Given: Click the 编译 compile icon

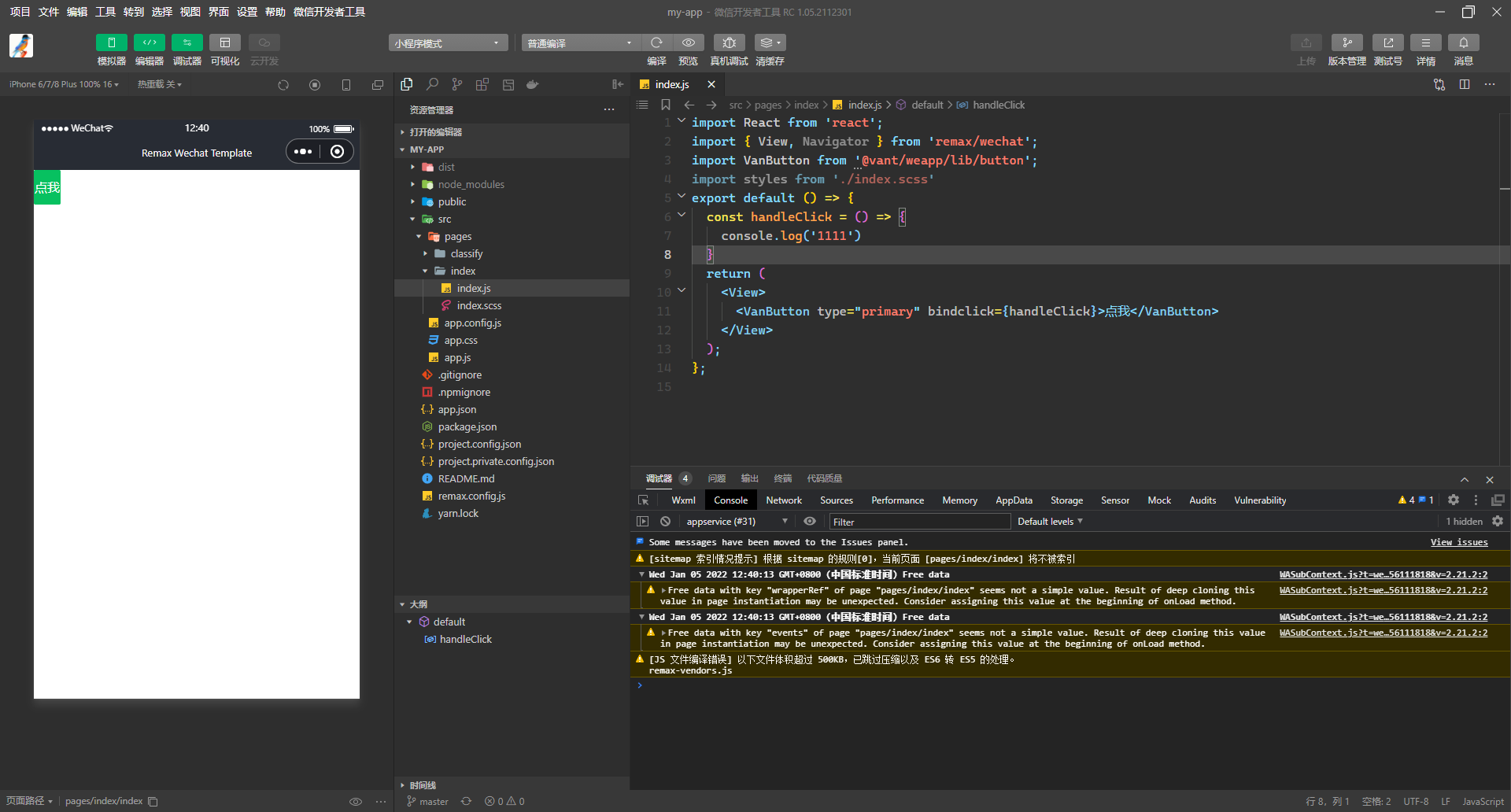Looking at the screenshot, I should click(657, 42).
